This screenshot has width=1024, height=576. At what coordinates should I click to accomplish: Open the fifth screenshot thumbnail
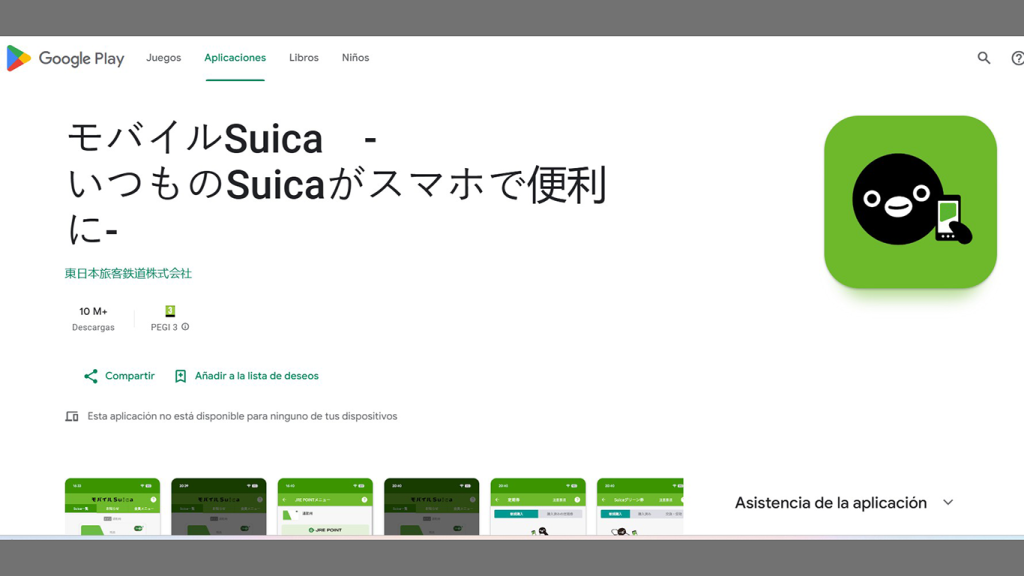coord(538,507)
